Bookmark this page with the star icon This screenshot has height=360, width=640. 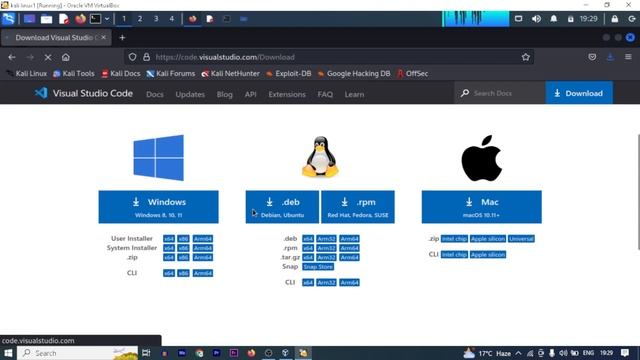point(526,57)
